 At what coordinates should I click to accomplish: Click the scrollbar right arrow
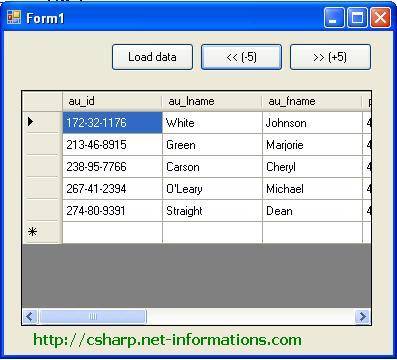(363, 316)
